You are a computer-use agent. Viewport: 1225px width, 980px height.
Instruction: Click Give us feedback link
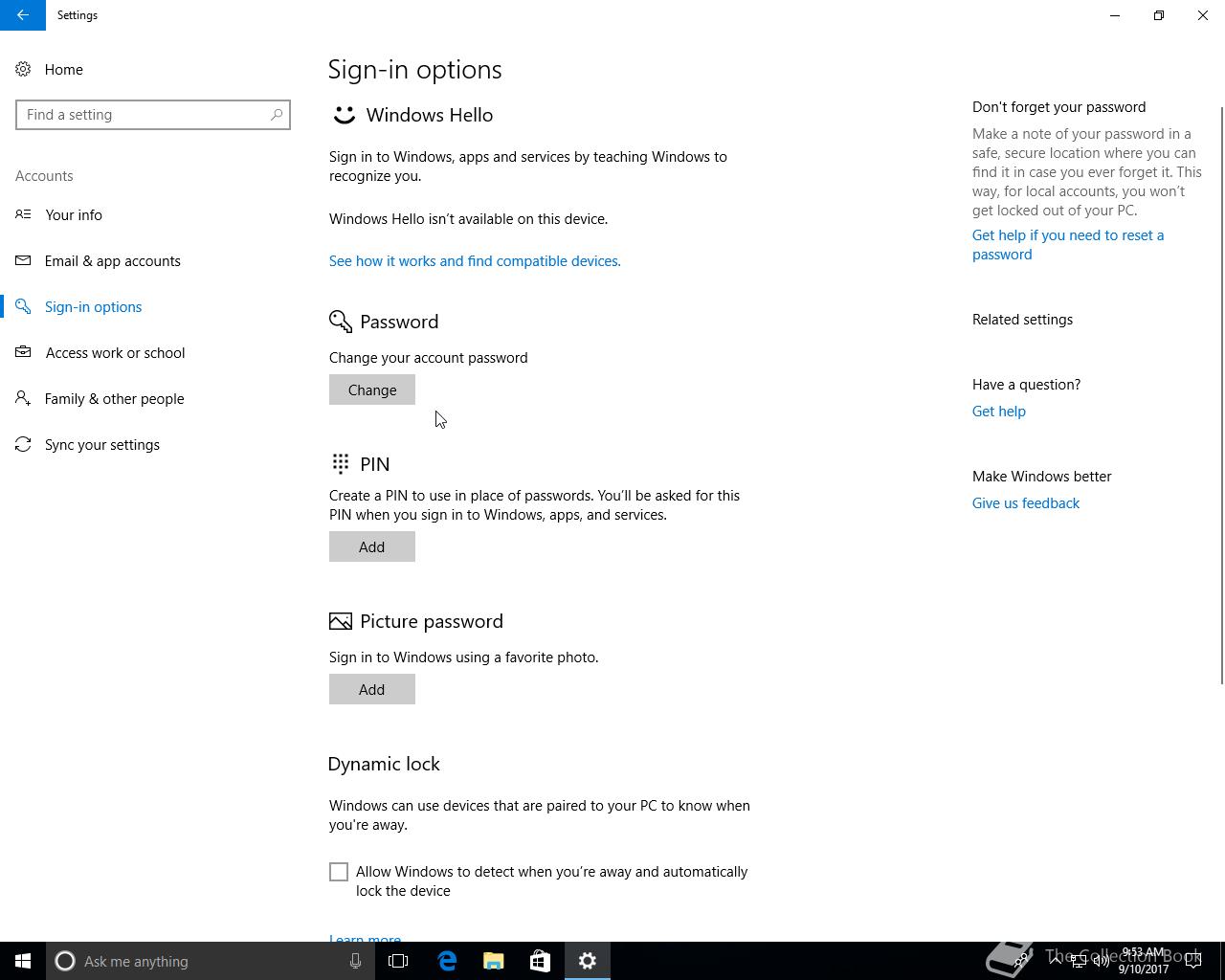pos(1026,503)
